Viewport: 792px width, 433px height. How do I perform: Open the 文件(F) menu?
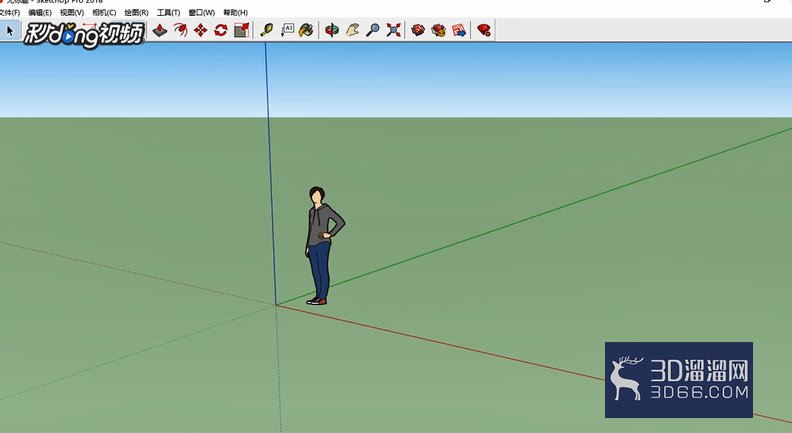pyautogui.click(x=10, y=13)
